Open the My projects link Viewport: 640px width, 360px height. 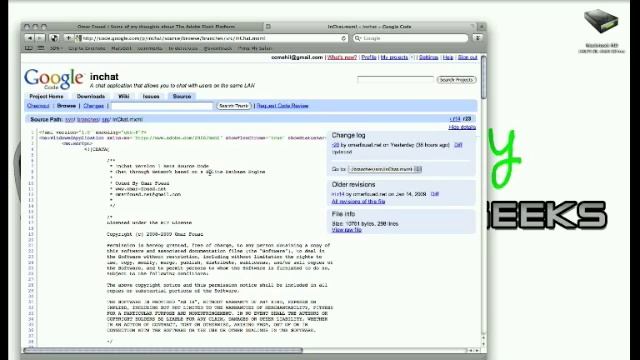(394, 58)
